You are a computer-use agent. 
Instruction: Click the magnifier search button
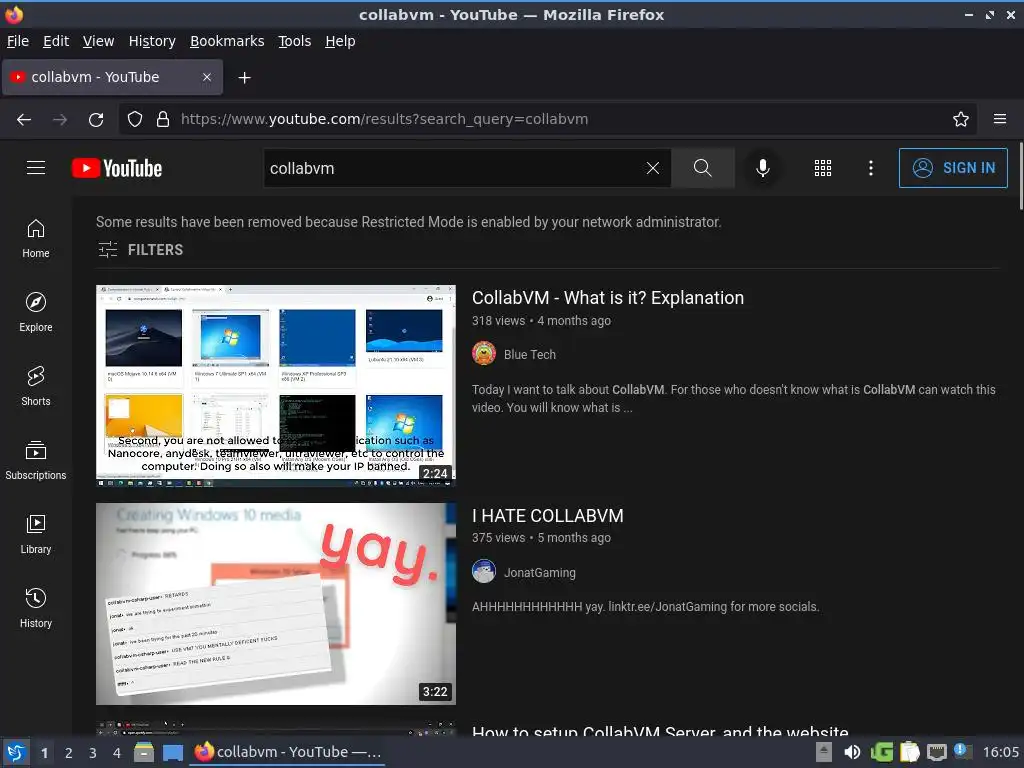703,168
